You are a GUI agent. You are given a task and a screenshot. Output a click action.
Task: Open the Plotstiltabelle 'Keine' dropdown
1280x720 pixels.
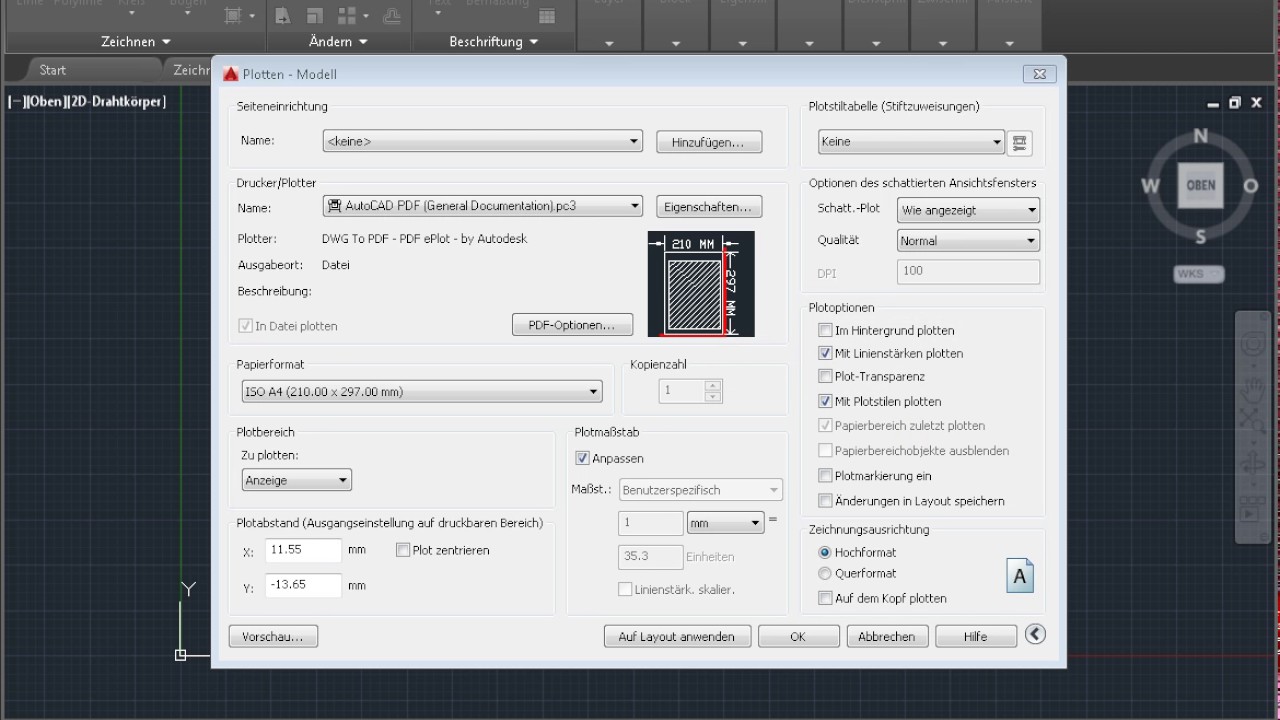click(x=911, y=142)
